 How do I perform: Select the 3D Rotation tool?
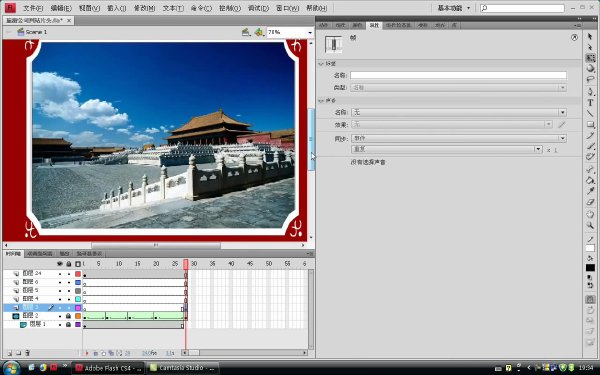click(x=590, y=68)
